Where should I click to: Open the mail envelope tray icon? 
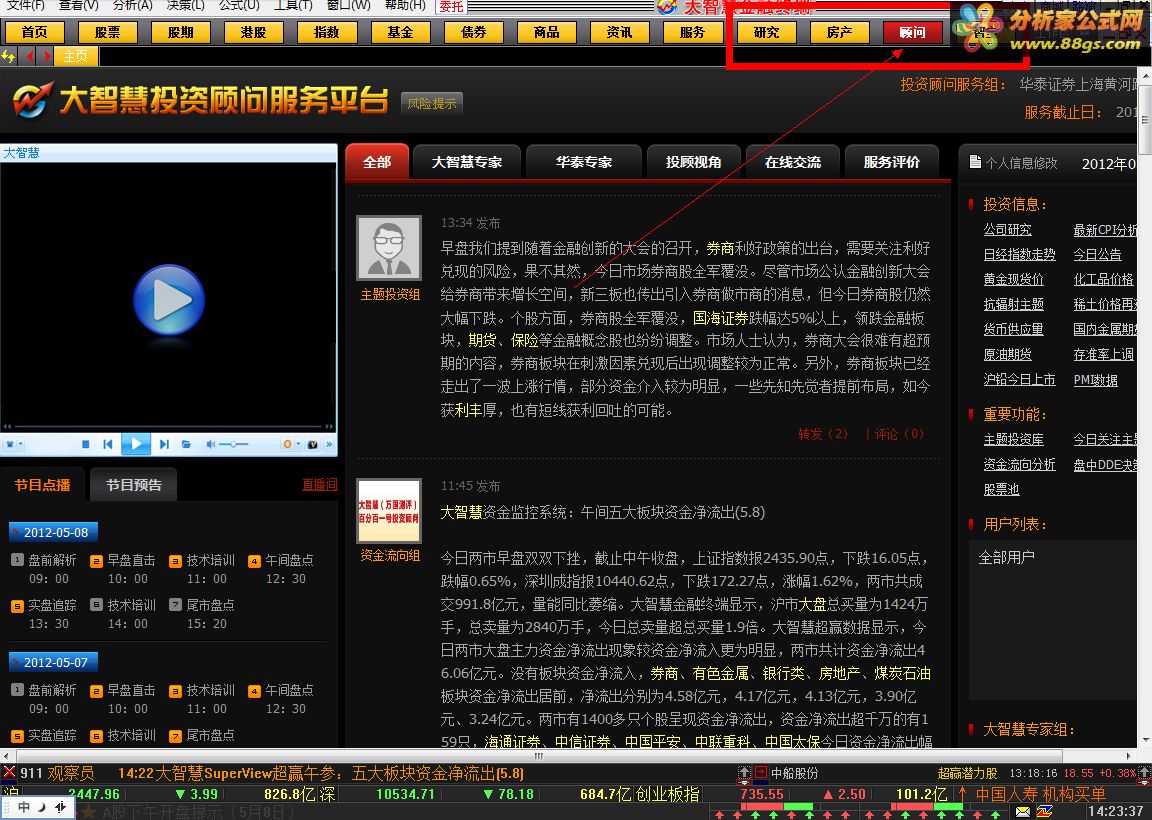point(1023,812)
